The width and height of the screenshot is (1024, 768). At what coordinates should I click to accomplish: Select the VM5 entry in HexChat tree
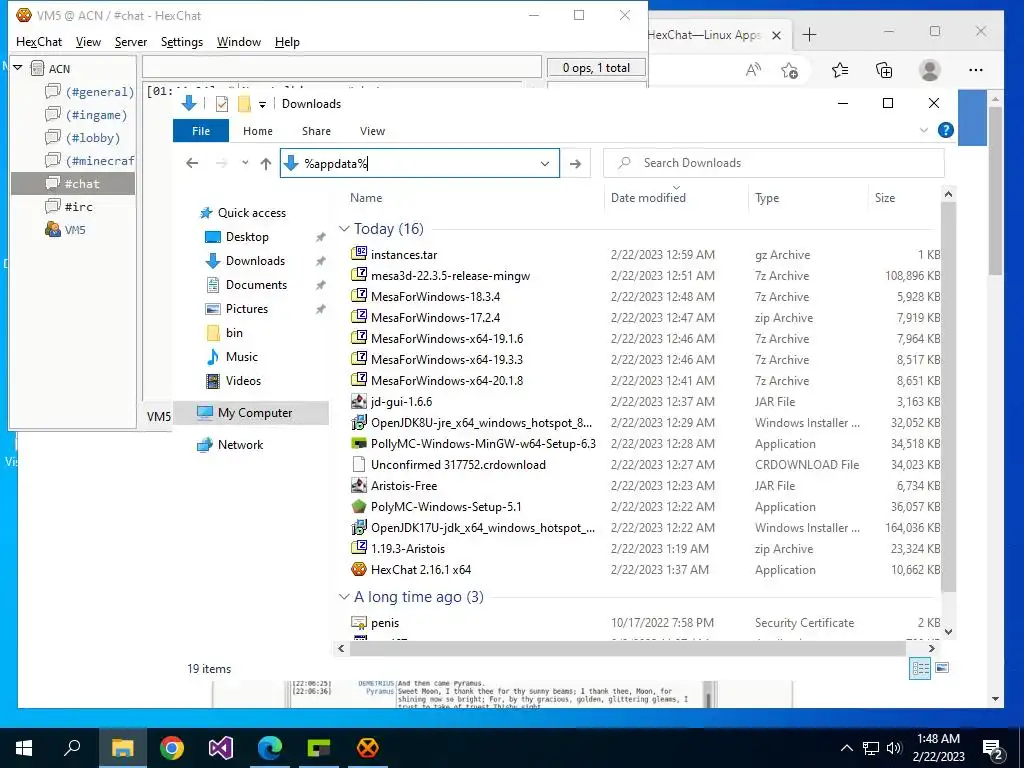click(65, 230)
